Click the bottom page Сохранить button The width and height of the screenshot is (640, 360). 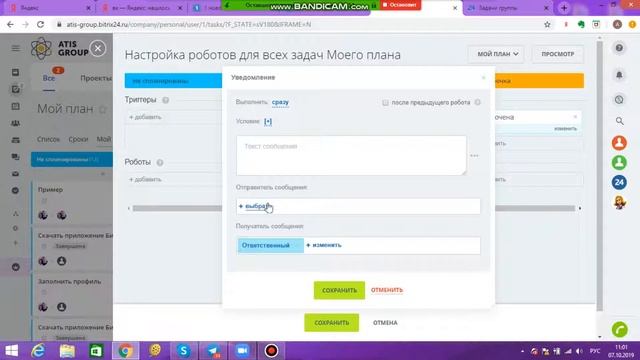(331, 322)
